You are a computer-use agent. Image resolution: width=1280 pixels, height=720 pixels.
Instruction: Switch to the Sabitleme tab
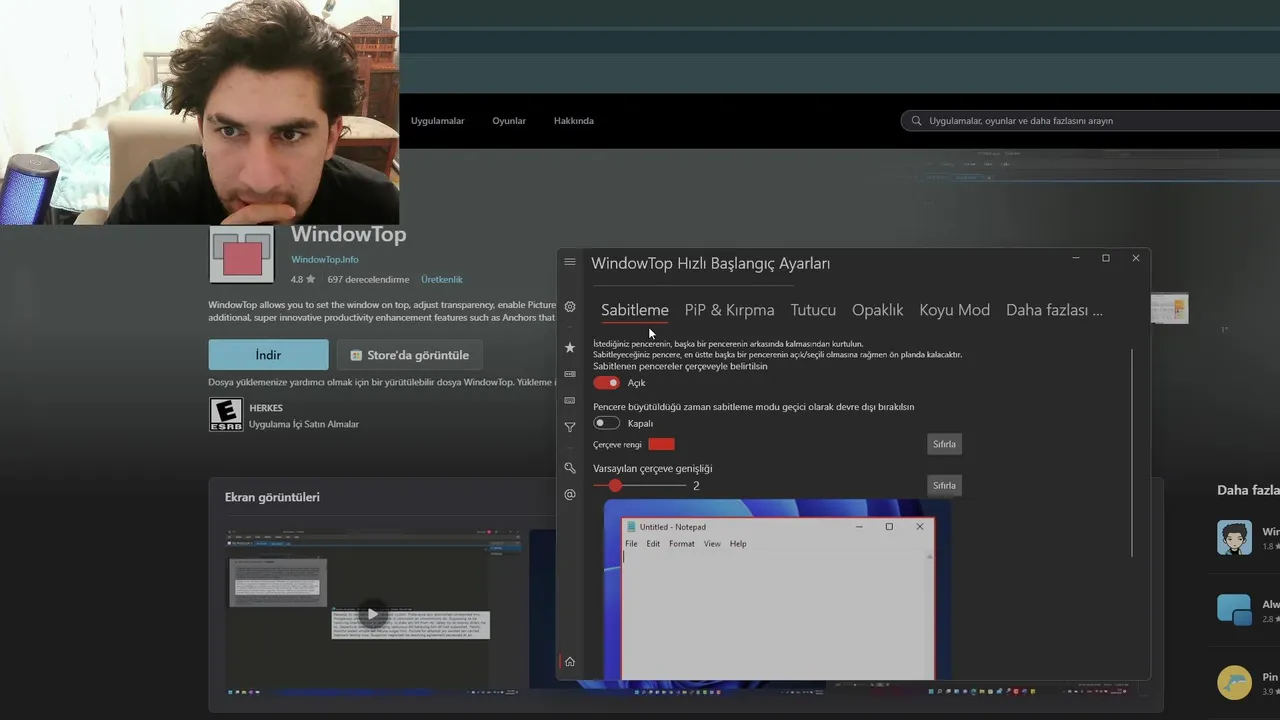point(635,310)
